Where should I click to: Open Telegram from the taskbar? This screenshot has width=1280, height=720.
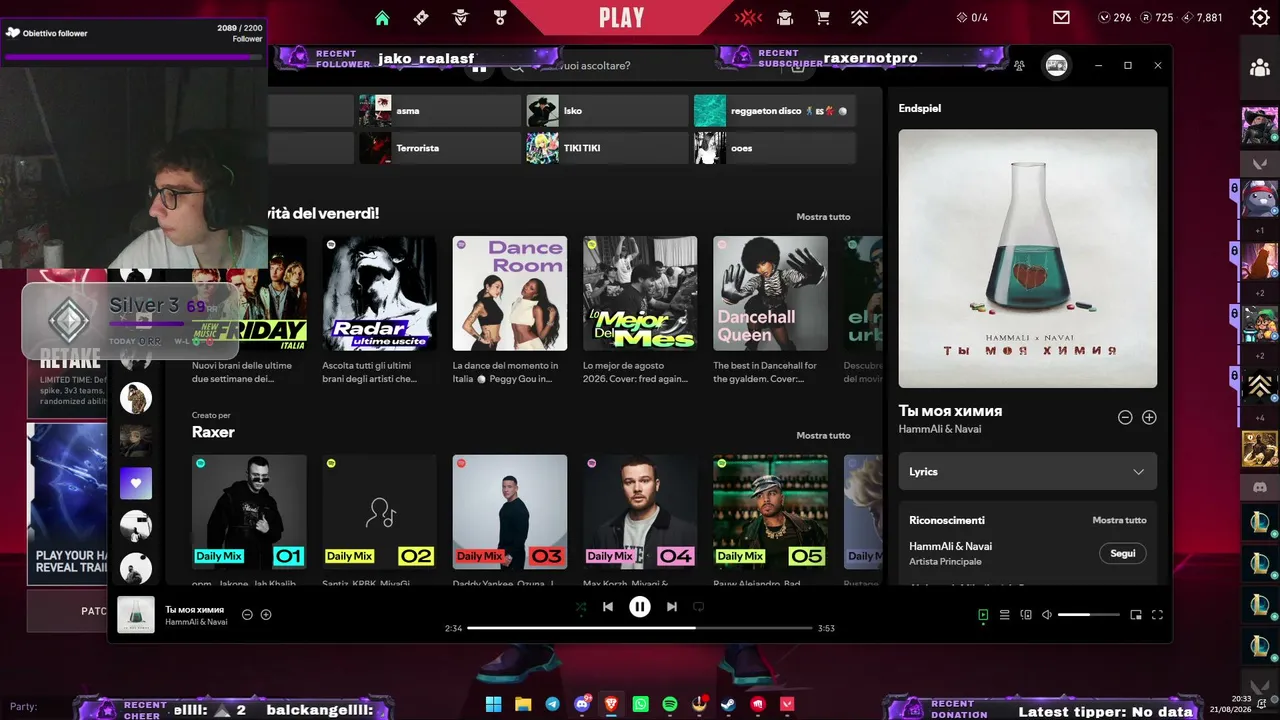coord(552,704)
